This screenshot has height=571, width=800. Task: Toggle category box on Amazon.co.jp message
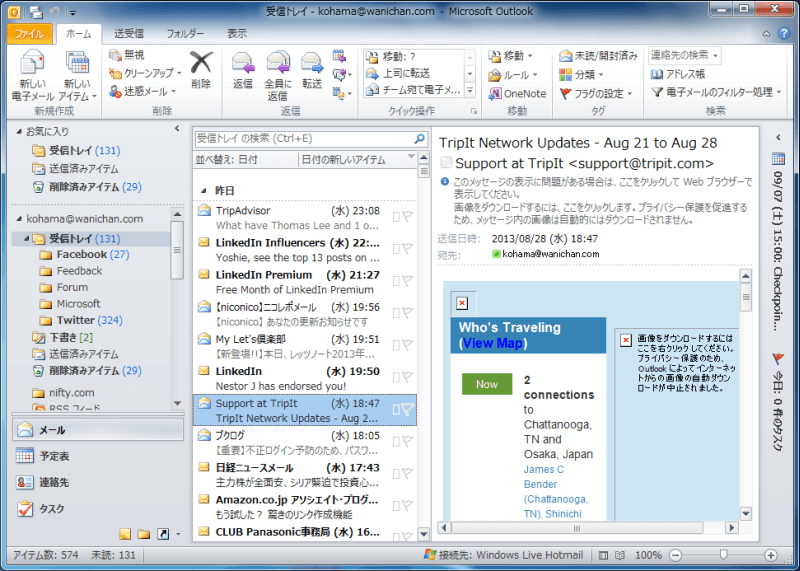pos(396,506)
